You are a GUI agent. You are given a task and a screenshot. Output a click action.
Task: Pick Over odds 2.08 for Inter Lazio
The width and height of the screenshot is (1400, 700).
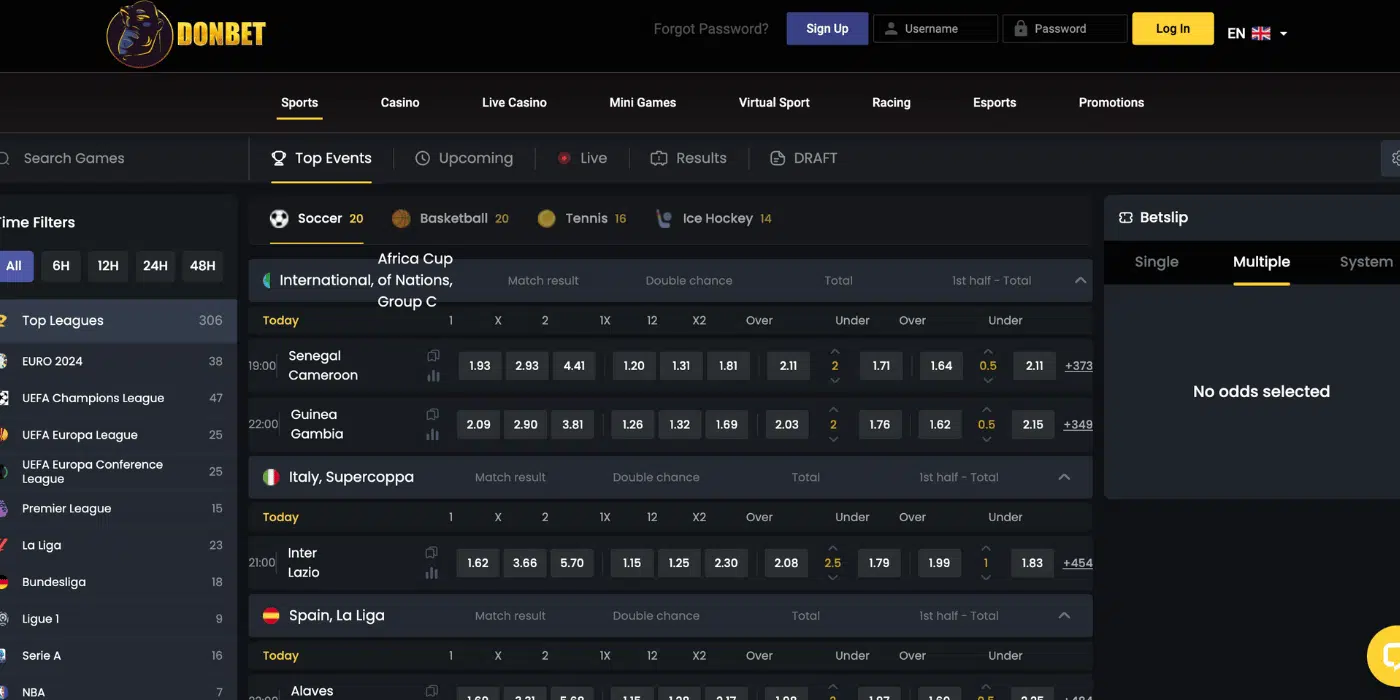tap(787, 563)
